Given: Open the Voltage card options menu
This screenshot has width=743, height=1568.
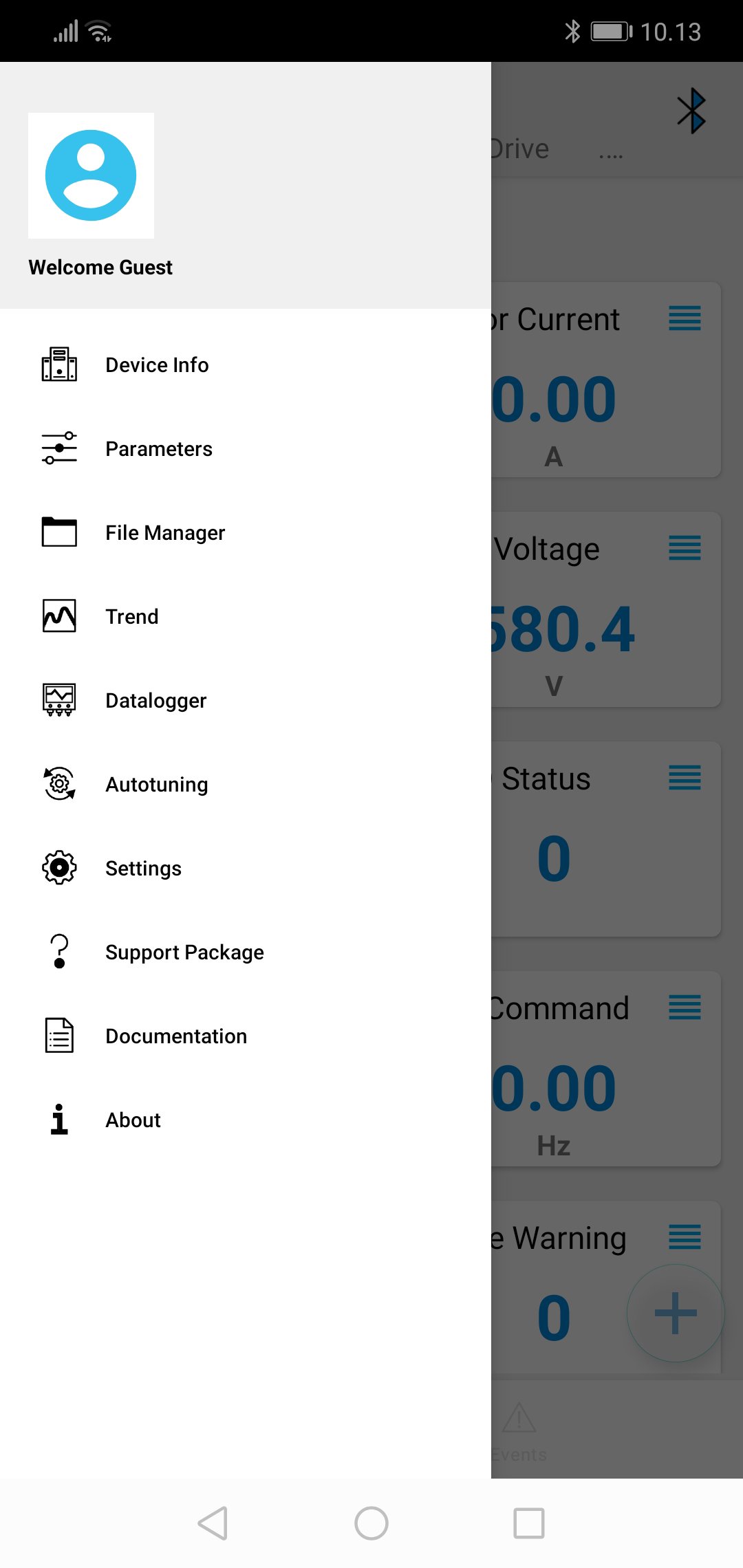Looking at the screenshot, I should [685, 548].
